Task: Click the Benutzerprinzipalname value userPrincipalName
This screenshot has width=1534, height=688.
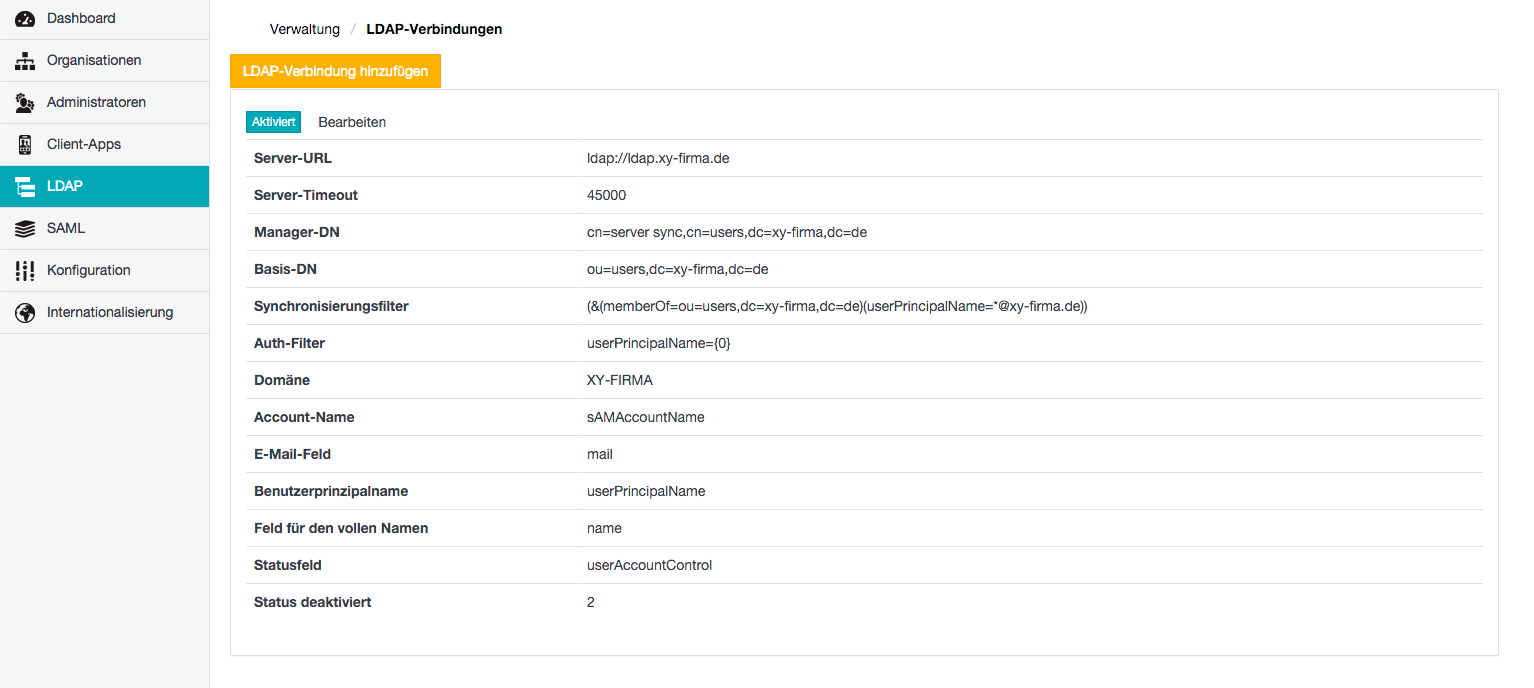Action: pos(646,491)
